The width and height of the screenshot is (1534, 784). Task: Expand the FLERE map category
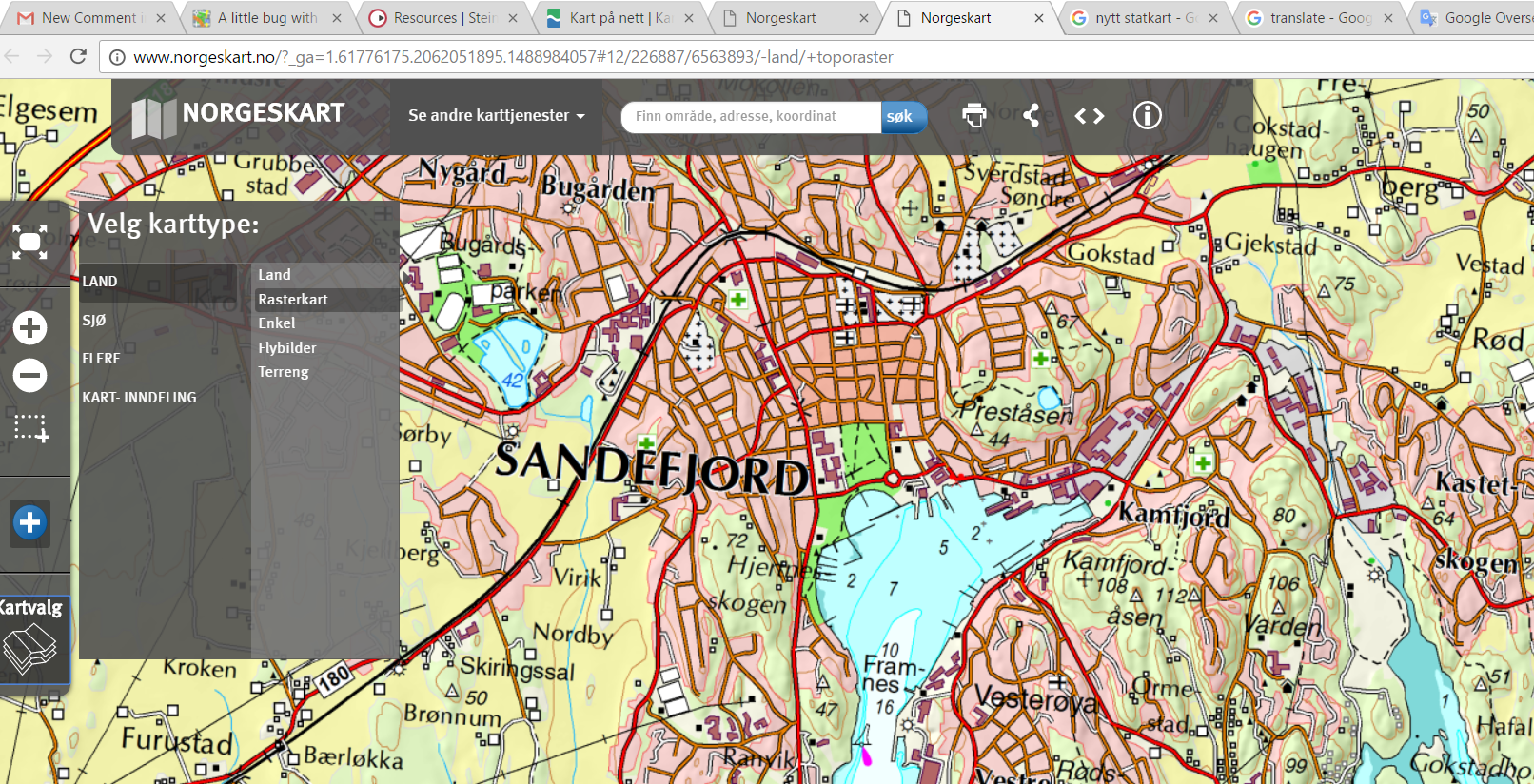click(x=101, y=359)
